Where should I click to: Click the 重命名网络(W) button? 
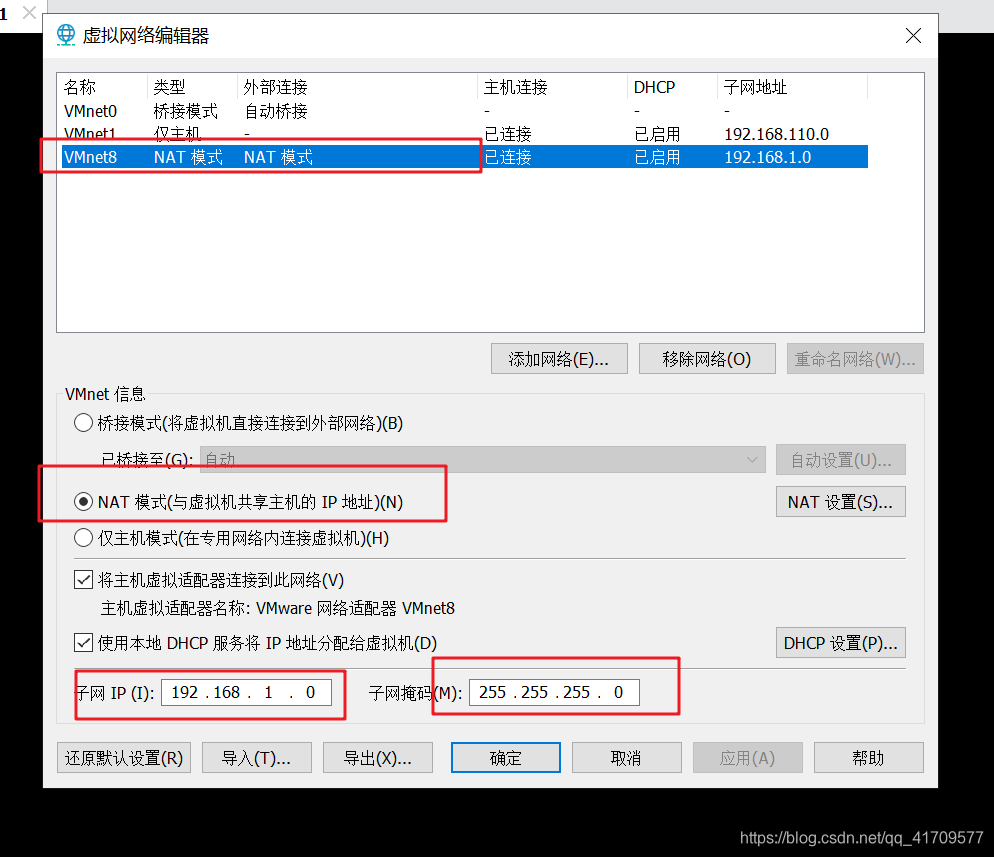[x=855, y=359]
